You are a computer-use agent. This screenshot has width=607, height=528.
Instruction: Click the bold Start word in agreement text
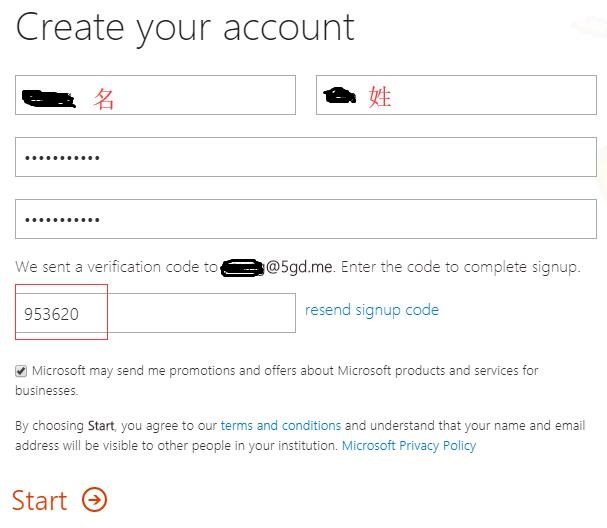tap(101, 426)
